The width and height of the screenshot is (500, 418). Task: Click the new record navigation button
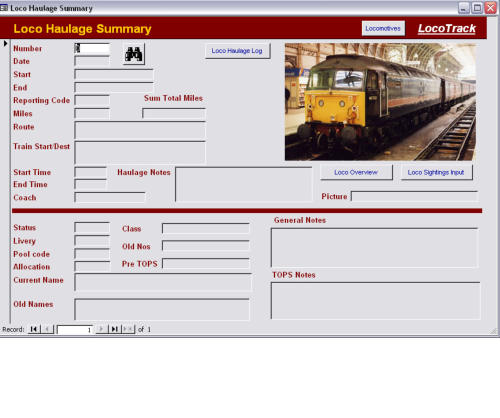pos(128,329)
